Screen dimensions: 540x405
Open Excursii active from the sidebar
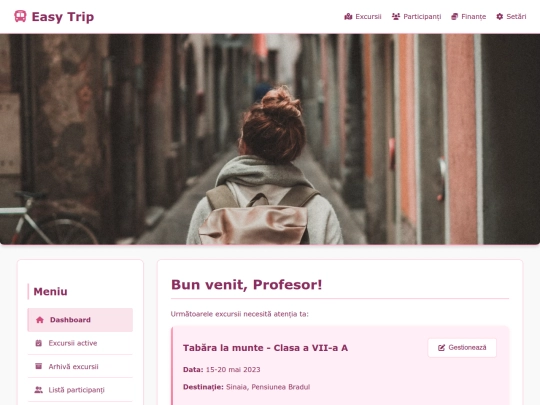tap(80, 343)
